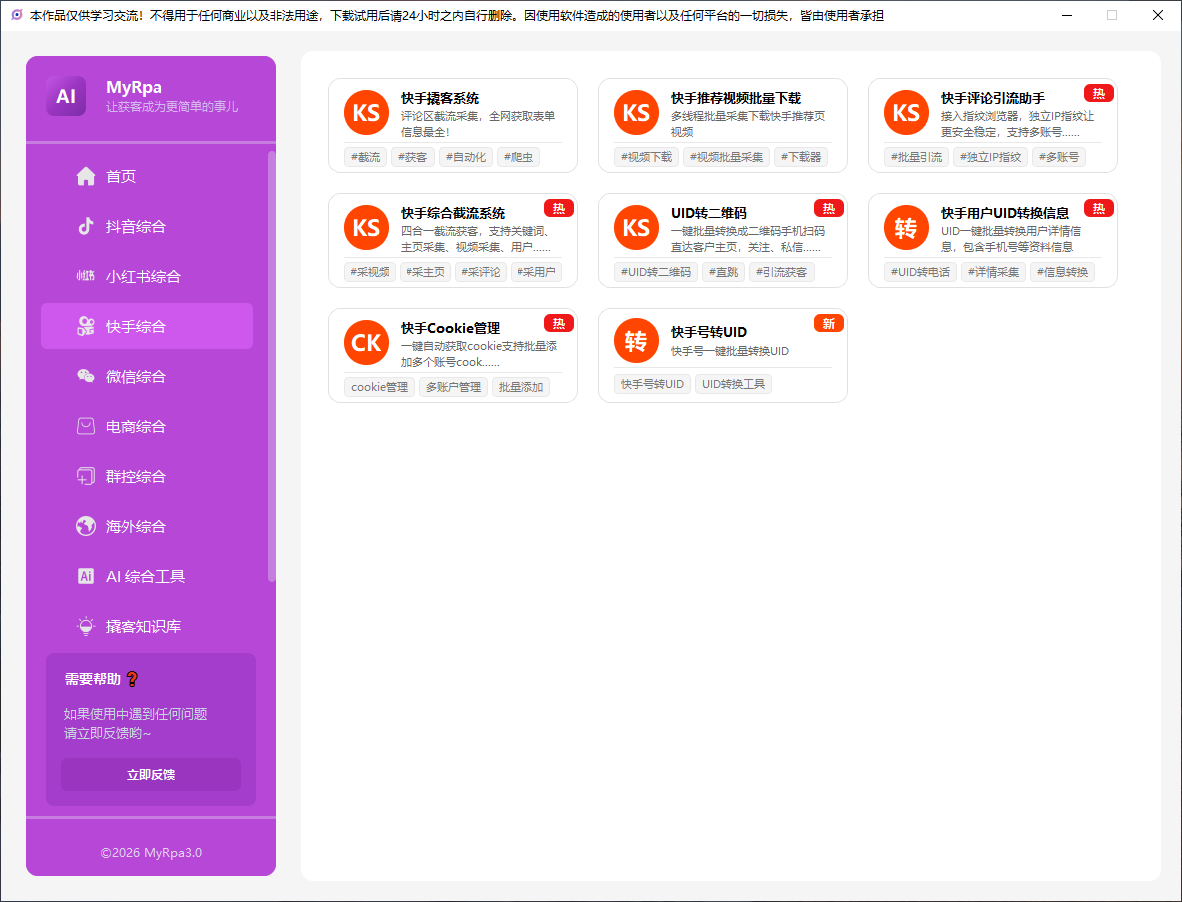The width and height of the screenshot is (1182, 902).
Task: Click the sidebar vertical scrollbar
Action: (x=271, y=366)
